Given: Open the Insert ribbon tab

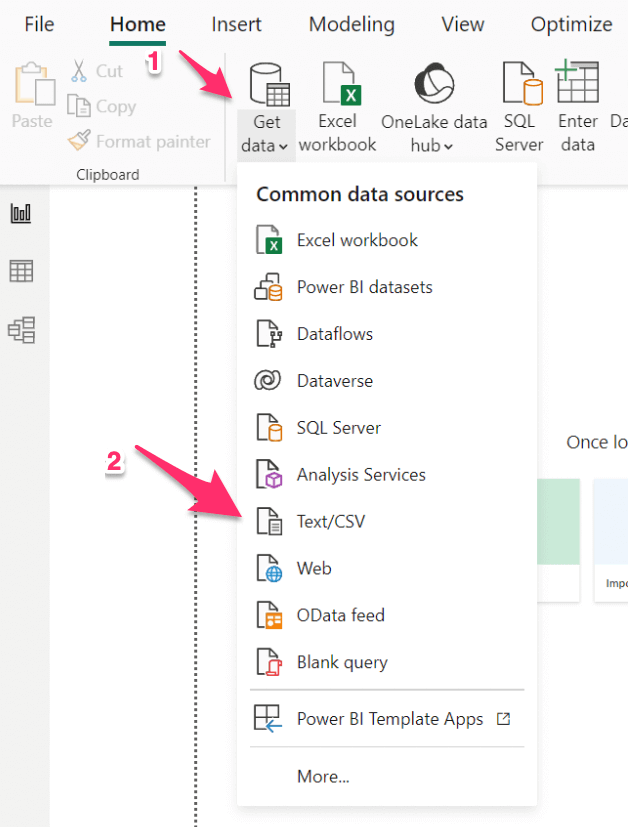Looking at the screenshot, I should click(236, 24).
